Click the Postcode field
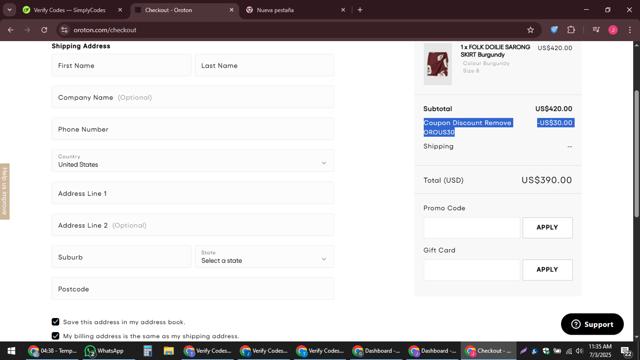The width and height of the screenshot is (640, 360). [193, 289]
